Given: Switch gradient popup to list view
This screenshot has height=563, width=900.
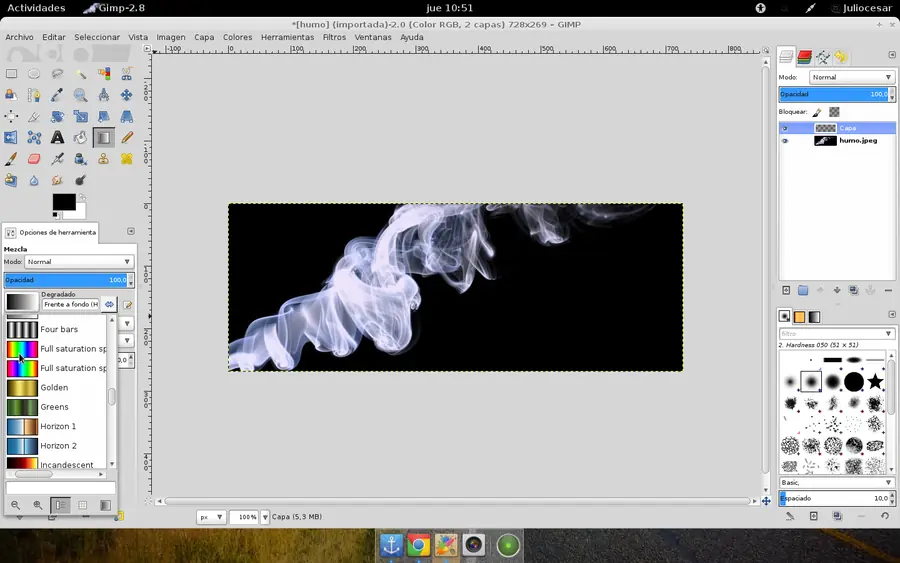Looking at the screenshot, I should (x=61, y=506).
